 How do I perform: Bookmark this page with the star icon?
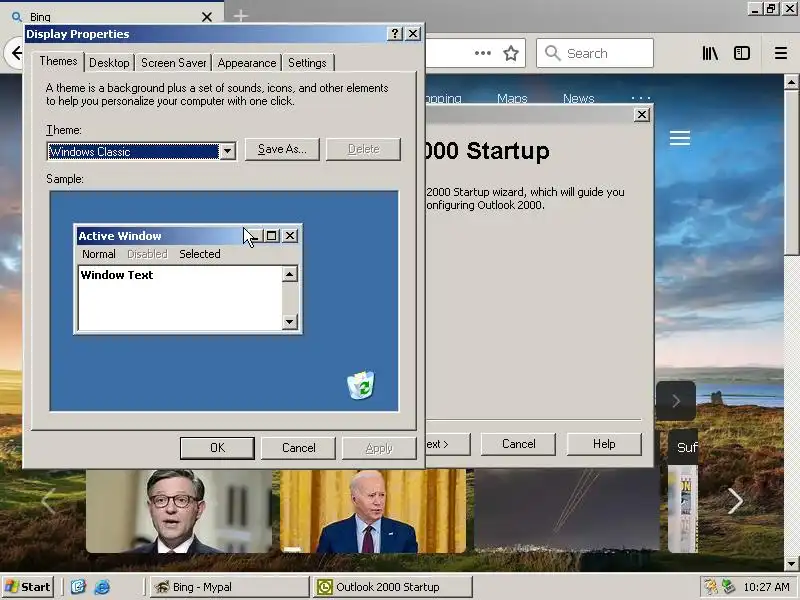(x=511, y=53)
